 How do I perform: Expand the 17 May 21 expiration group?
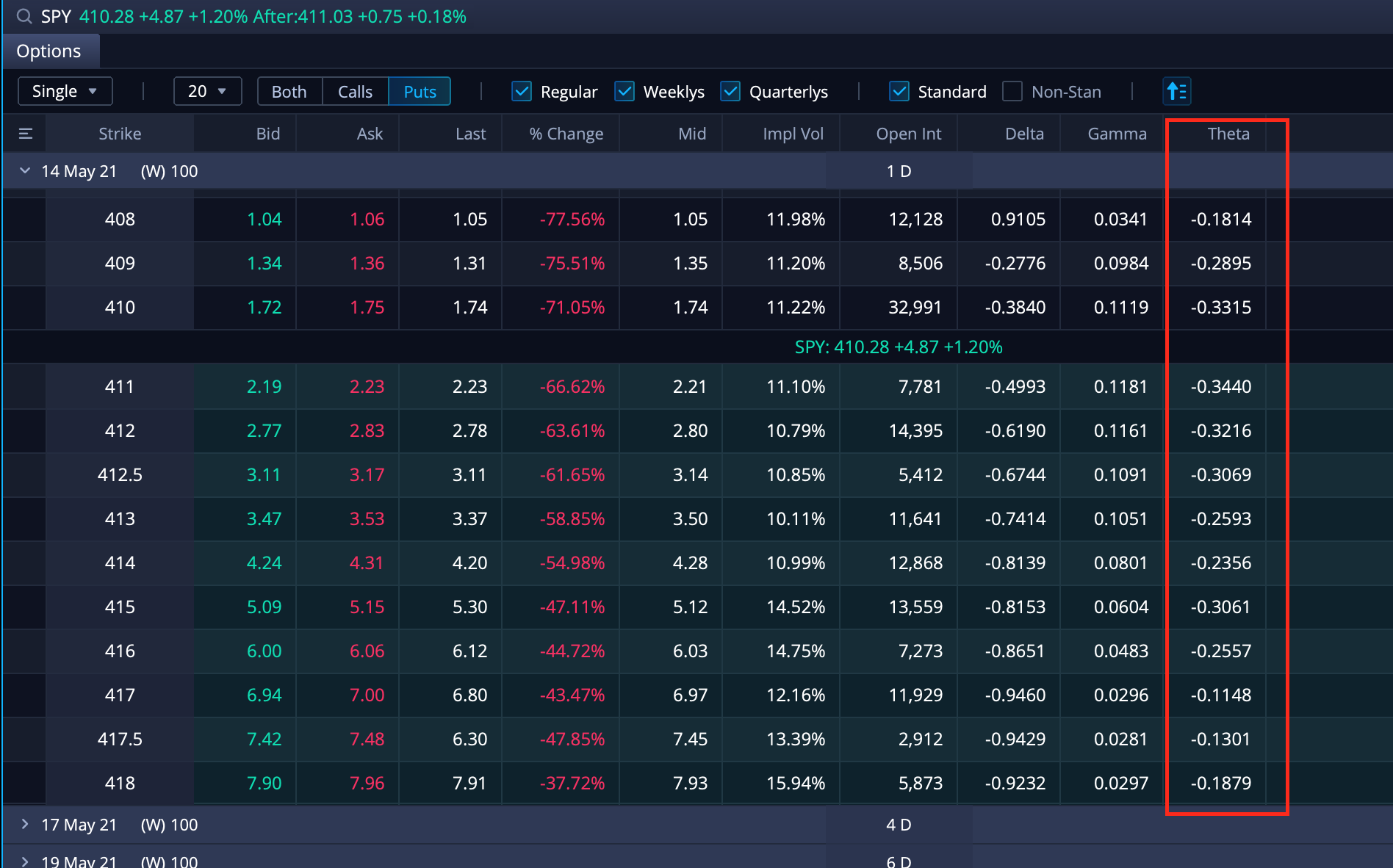point(25,824)
